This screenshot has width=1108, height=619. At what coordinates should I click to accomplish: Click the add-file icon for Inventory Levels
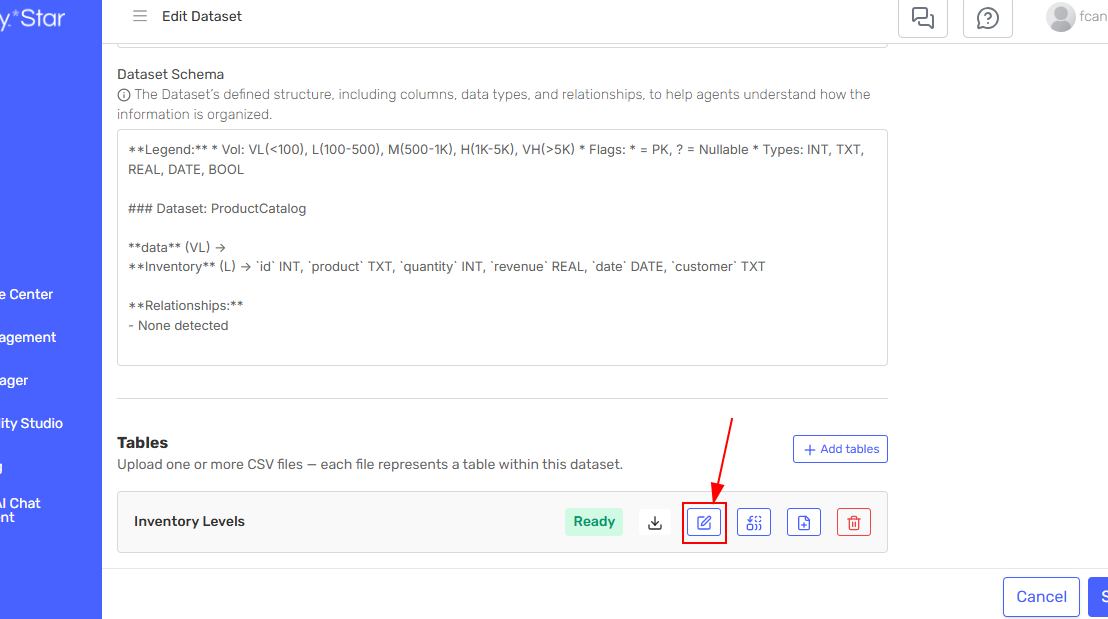click(804, 522)
